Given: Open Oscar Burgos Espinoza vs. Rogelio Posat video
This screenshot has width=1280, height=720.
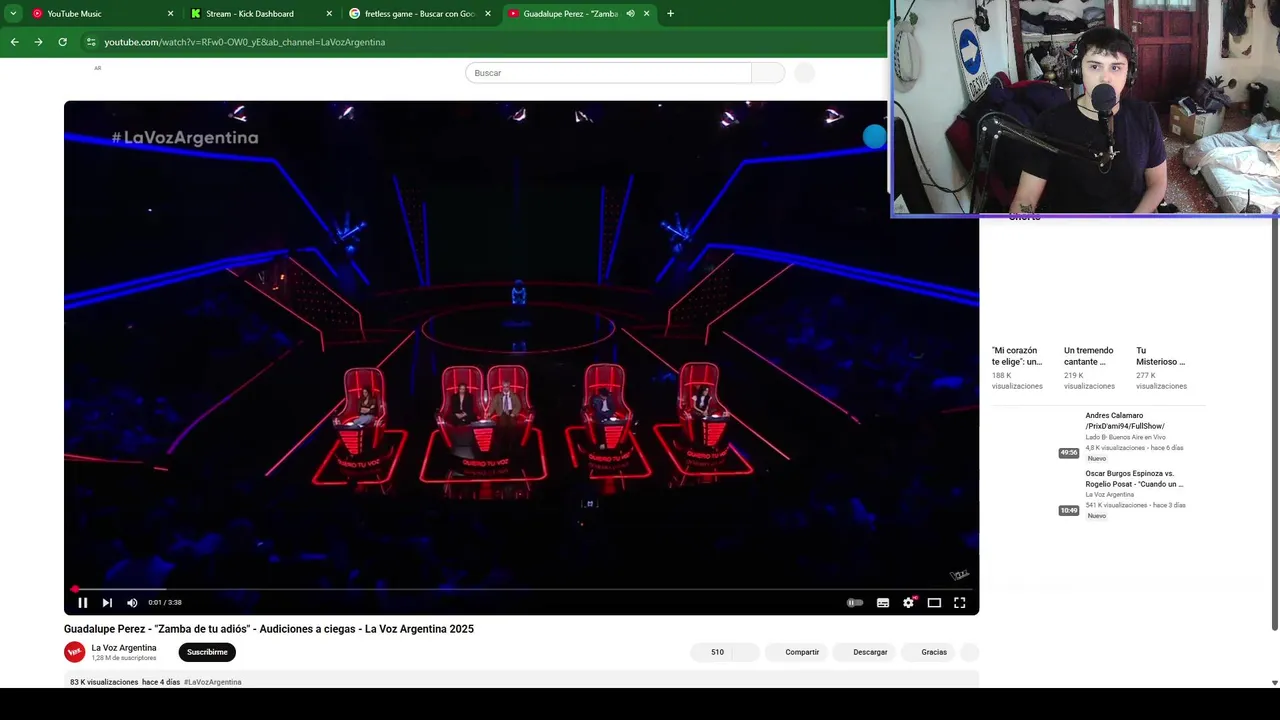Looking at the screenshot, I should tap(1134, 479).
